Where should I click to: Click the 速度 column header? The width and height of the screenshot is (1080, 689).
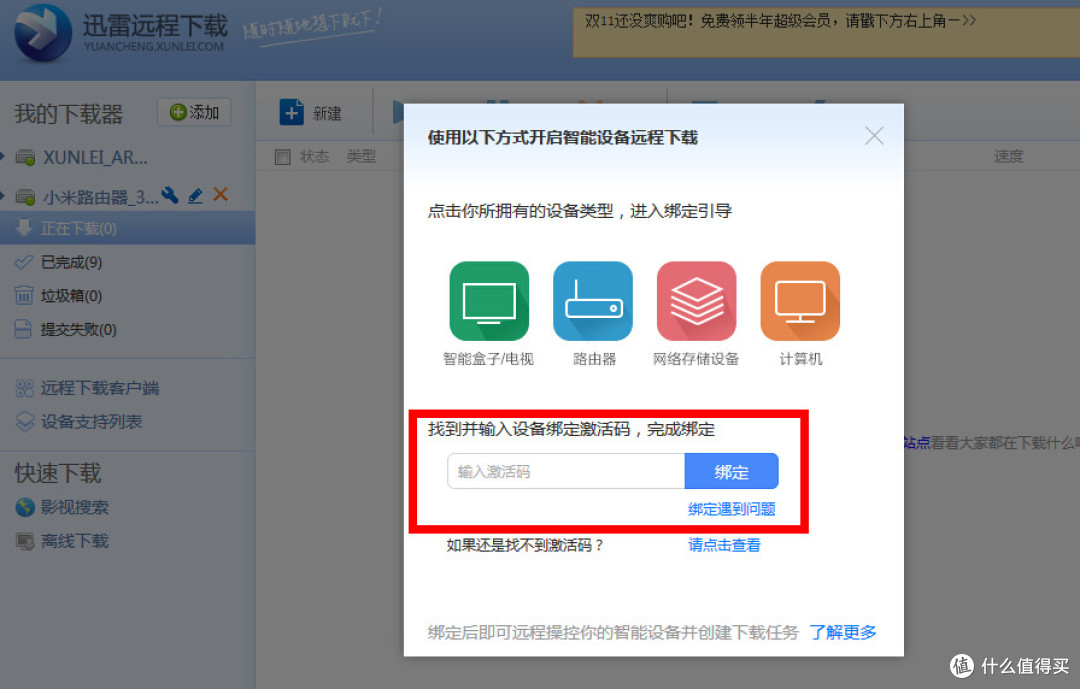(1008, 156)
